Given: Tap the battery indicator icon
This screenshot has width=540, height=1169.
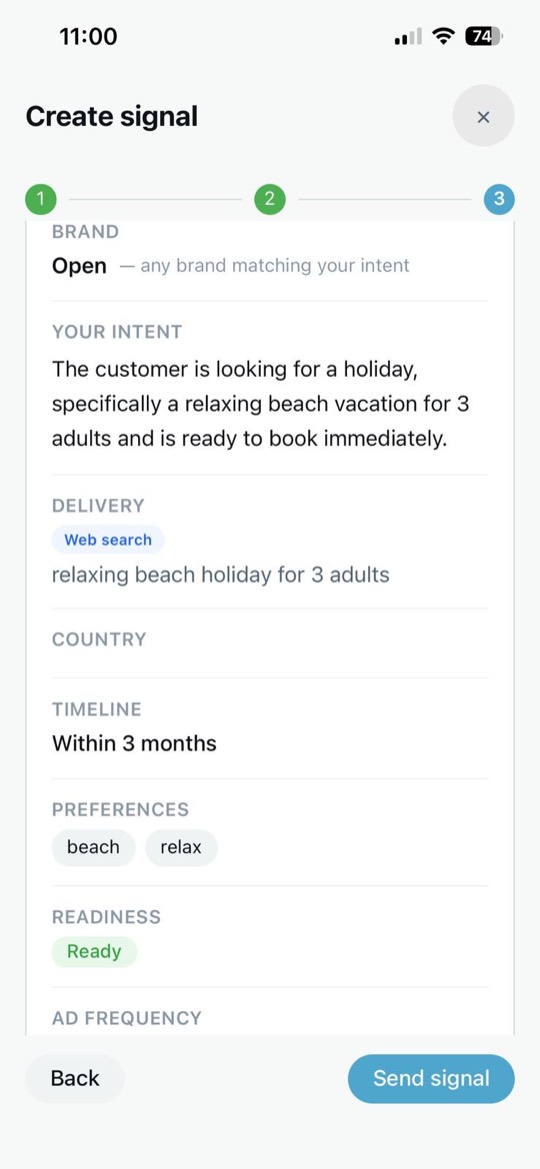Looking at the screenshot, I should click(484, 36).
